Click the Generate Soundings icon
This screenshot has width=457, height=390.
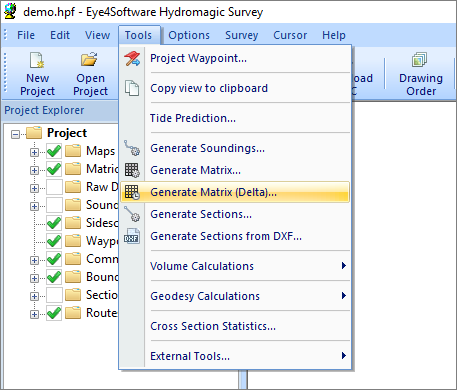132,148
